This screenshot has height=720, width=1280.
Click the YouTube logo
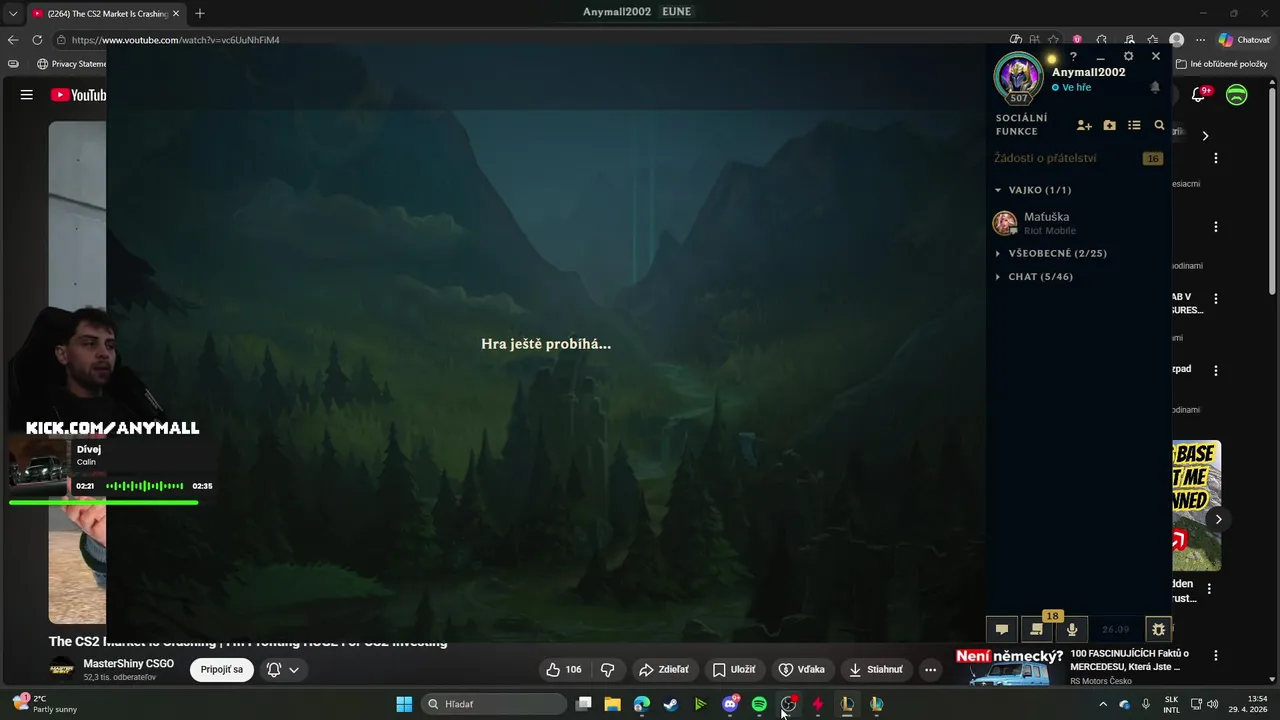[x=78, y=95]
